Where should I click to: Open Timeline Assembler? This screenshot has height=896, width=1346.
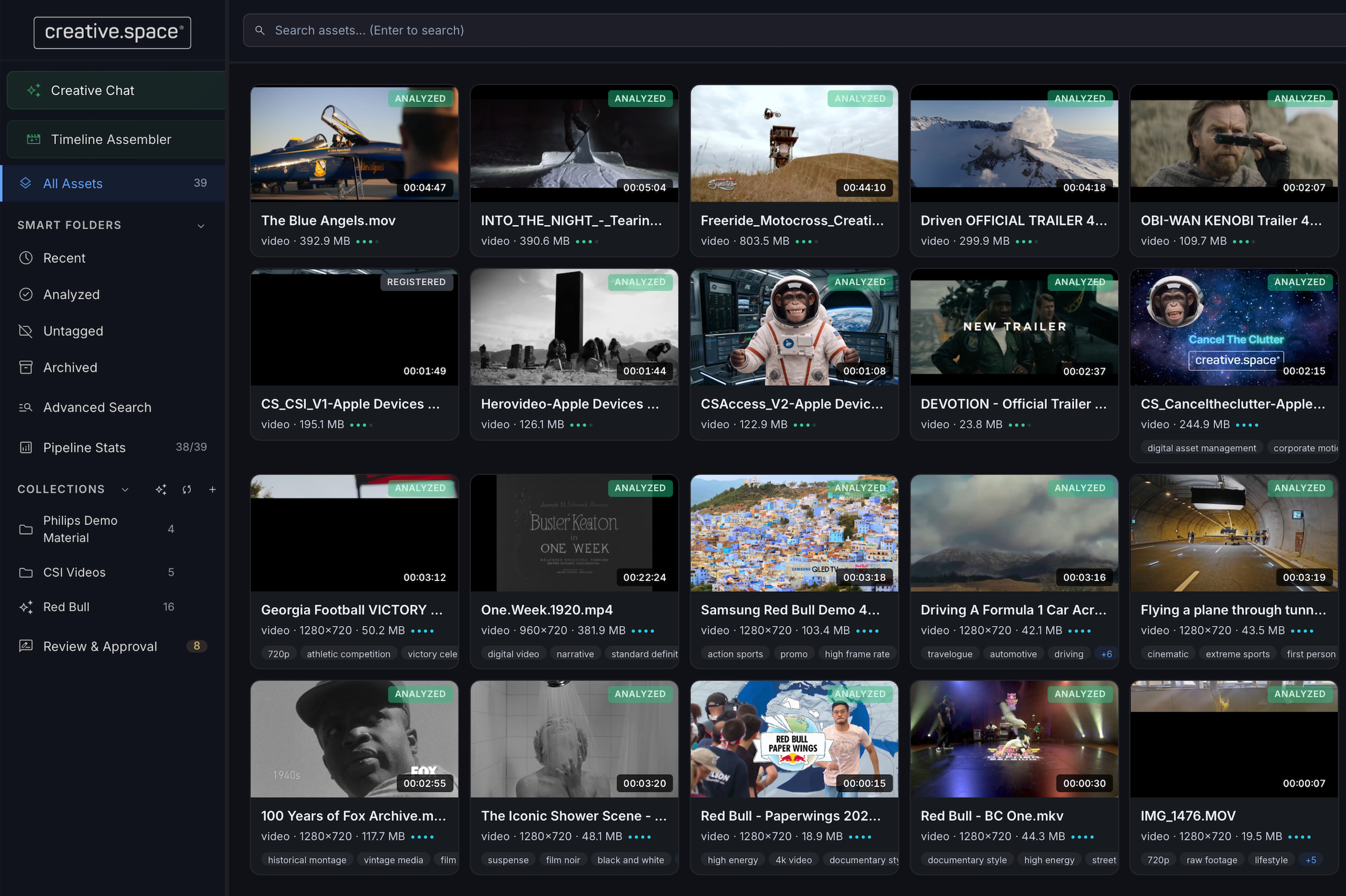tap(111, 140)
